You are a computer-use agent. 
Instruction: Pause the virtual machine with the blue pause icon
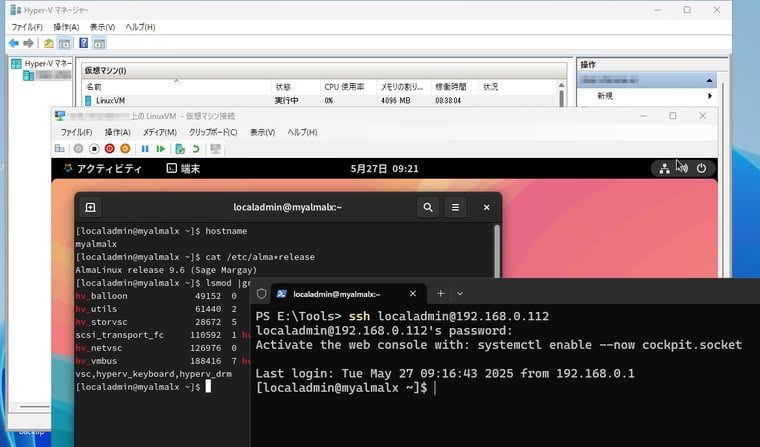144,148
